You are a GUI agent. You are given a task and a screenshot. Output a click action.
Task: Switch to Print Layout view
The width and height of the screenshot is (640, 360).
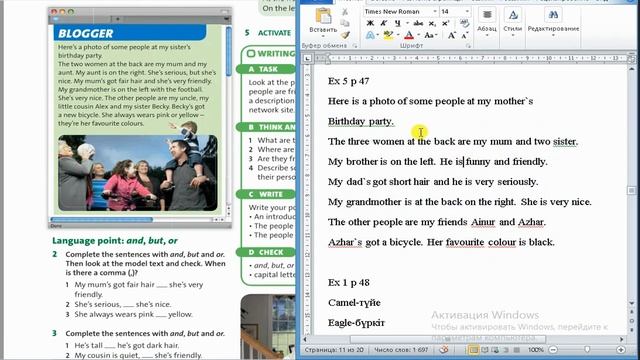click(473, 350)
